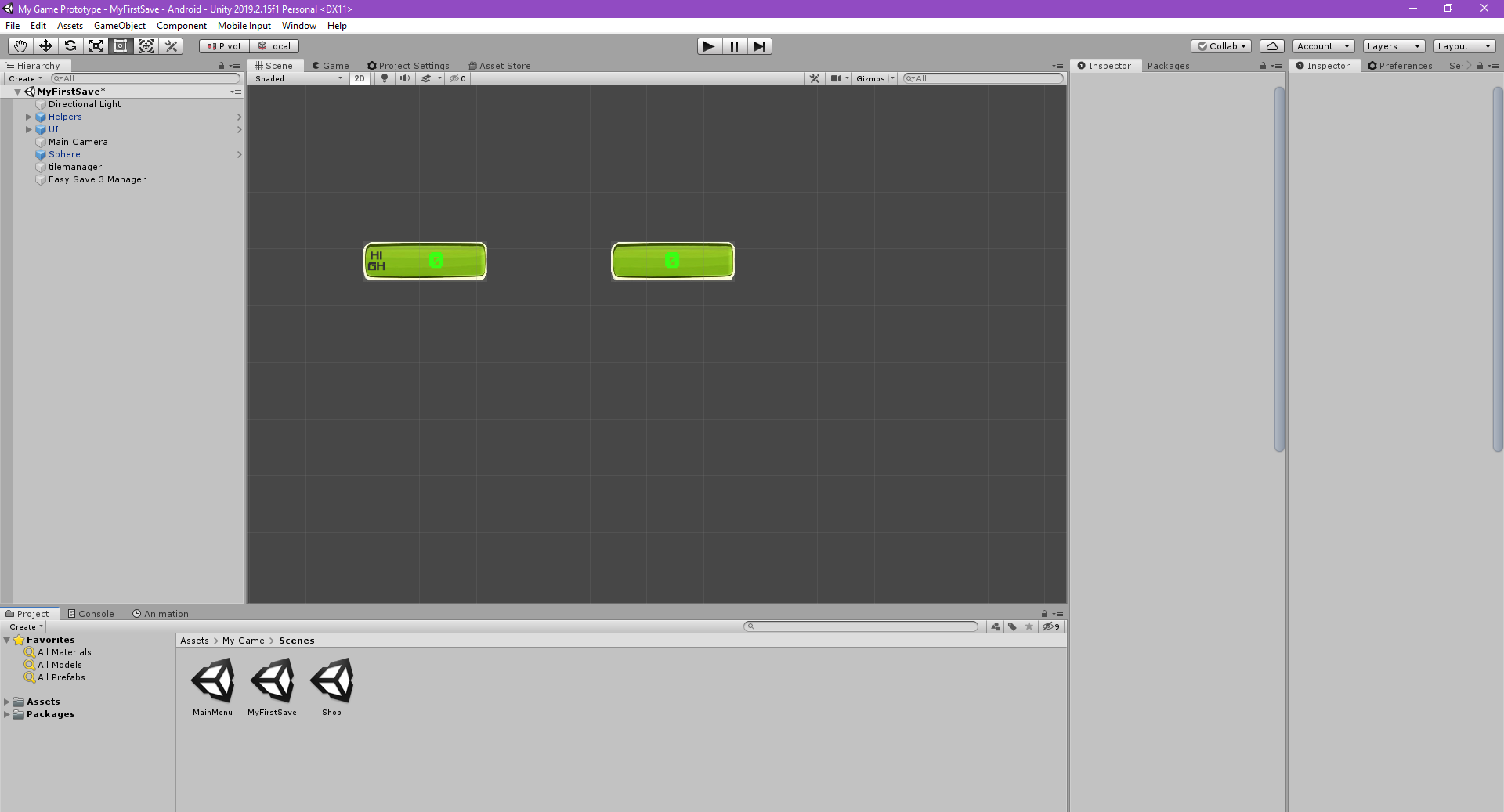Toggle Local/Global handle rotation
This screenshot has width=1504, height=812.
coord(274,46)
